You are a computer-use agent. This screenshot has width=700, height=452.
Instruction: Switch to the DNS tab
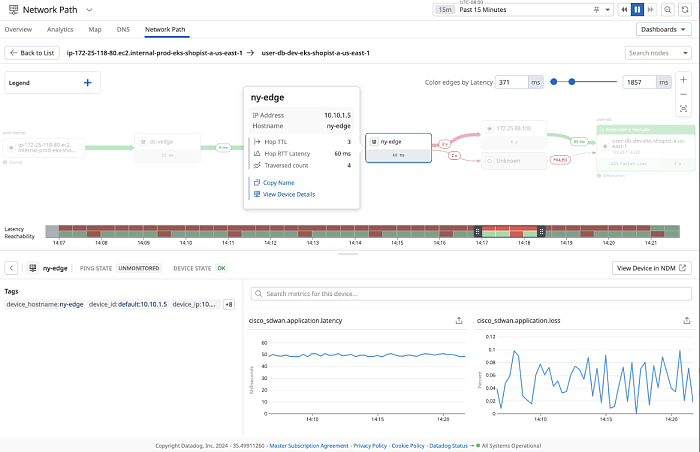click(123, 30)
